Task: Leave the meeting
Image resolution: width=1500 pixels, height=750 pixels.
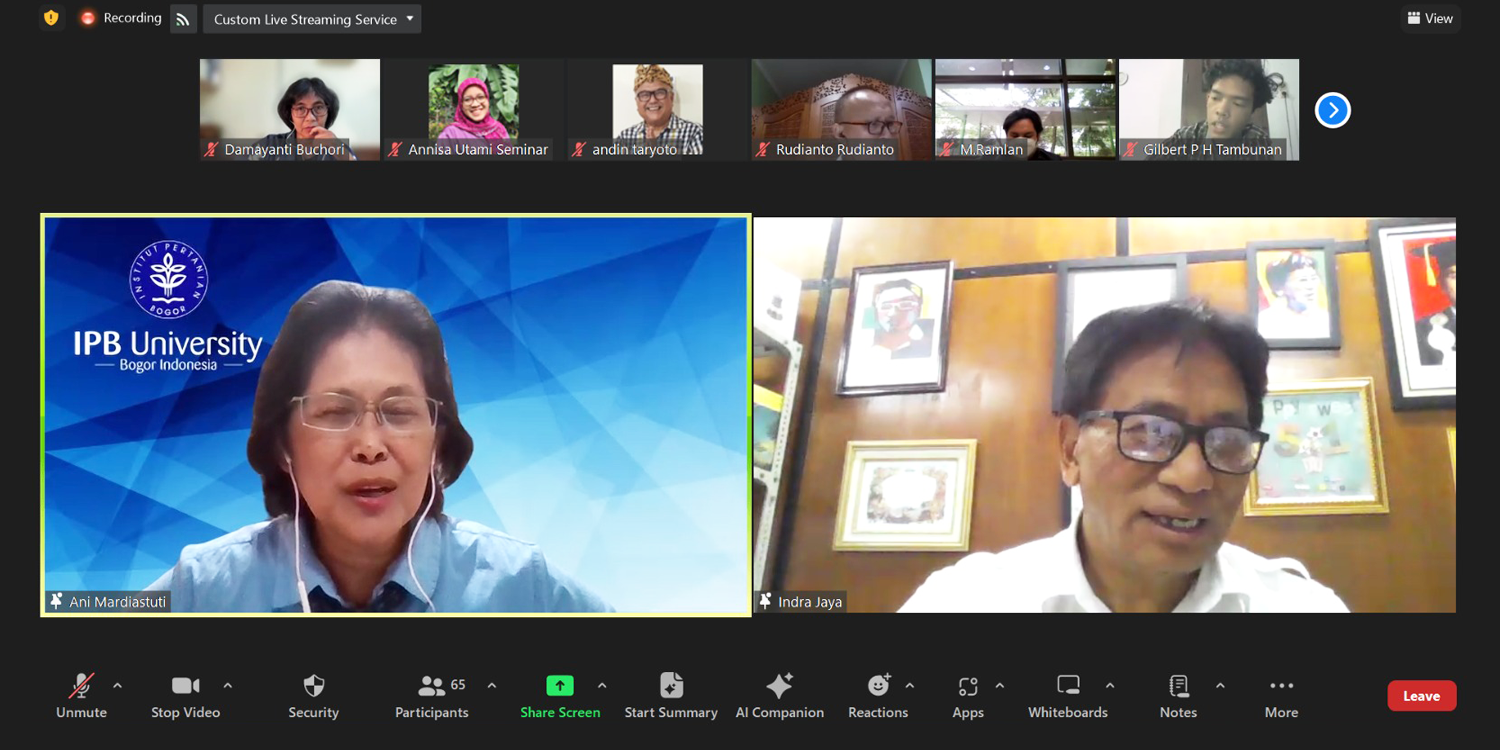Action: coord(1421,696)
